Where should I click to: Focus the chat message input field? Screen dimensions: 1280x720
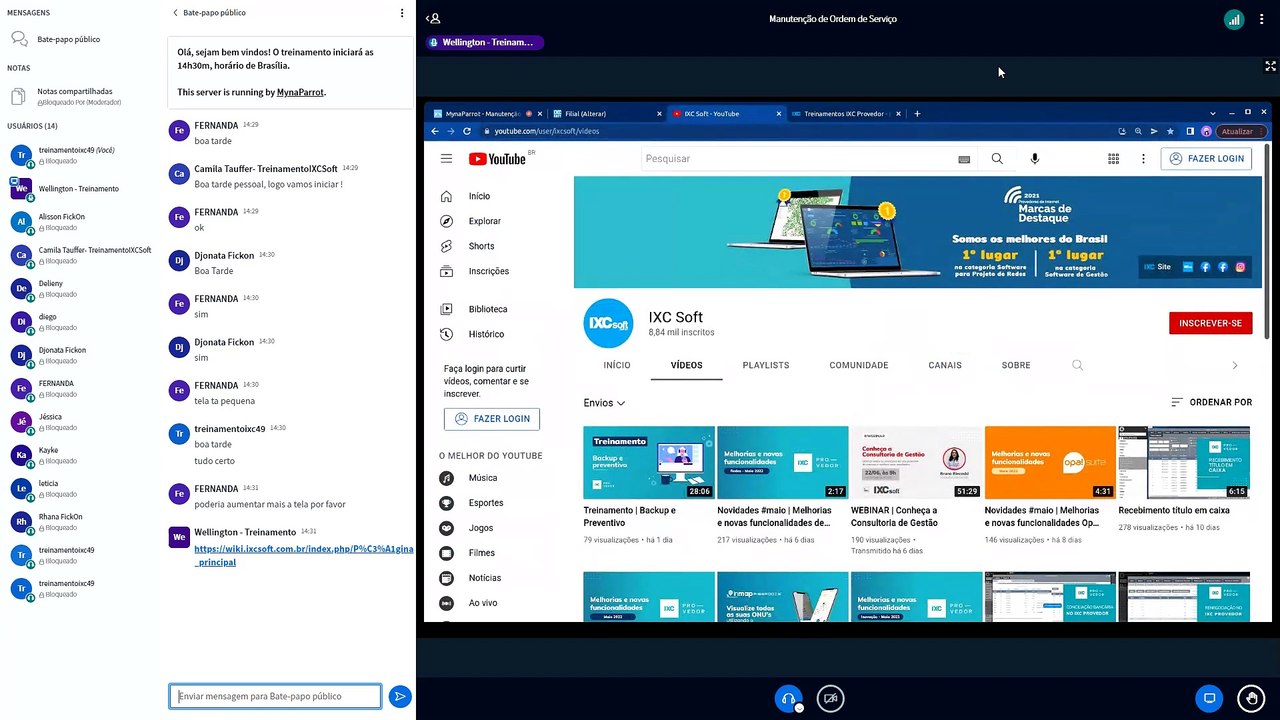coord(275,696)
